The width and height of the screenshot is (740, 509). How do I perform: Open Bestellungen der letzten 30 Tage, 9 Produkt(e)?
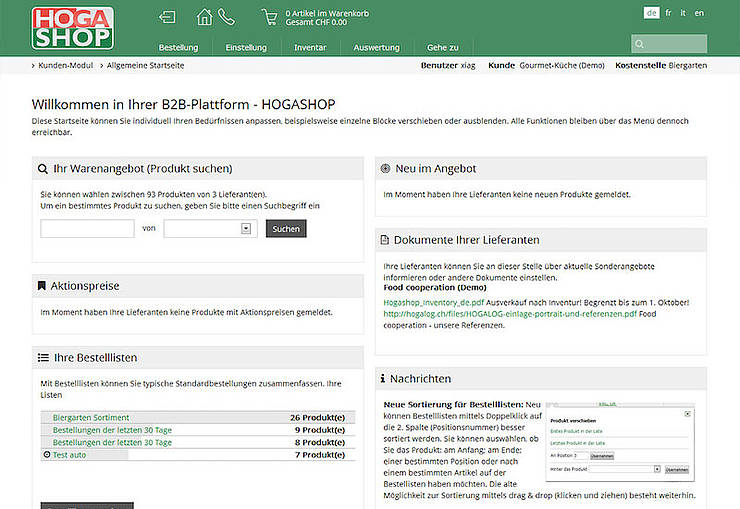112,430
